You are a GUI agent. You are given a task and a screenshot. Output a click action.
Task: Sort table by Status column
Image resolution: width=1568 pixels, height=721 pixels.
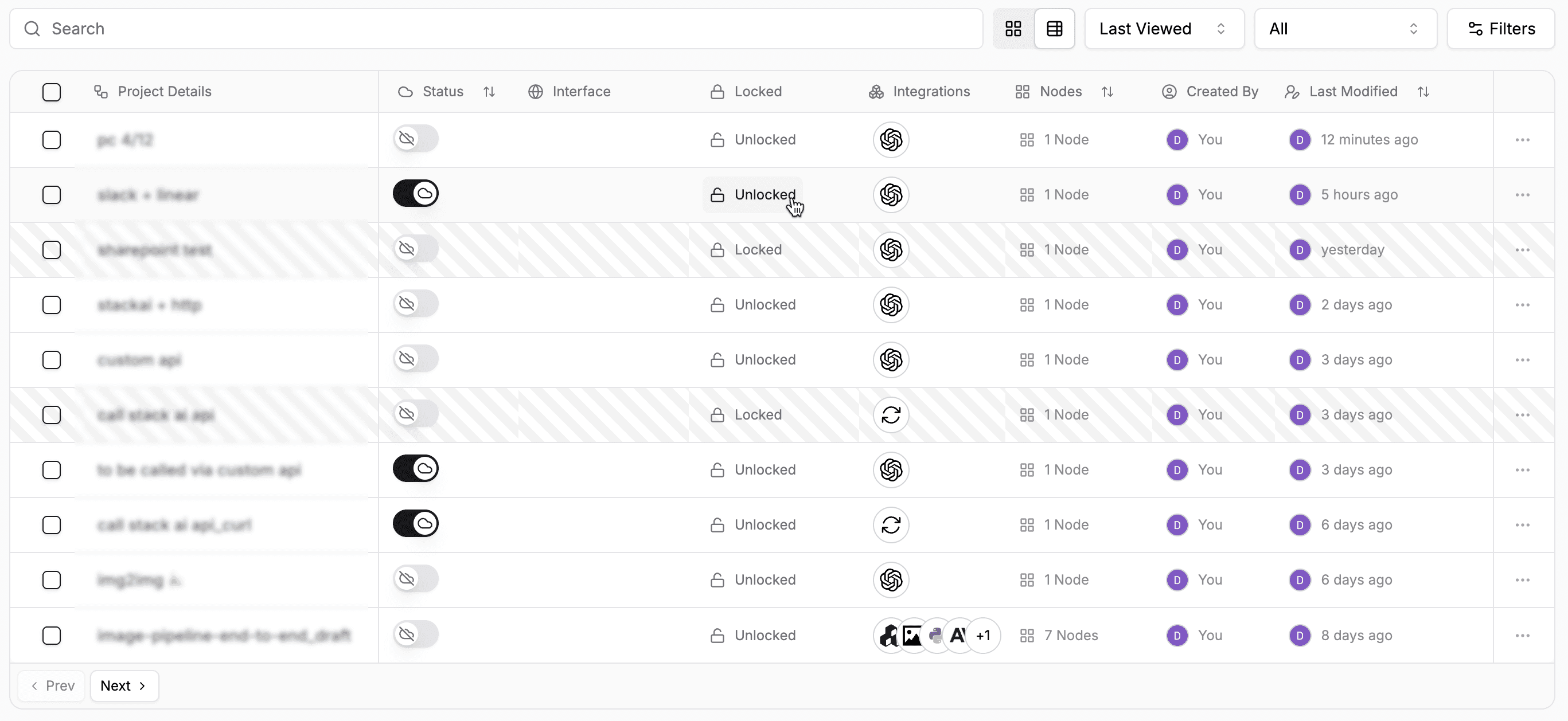click(489, 92)
